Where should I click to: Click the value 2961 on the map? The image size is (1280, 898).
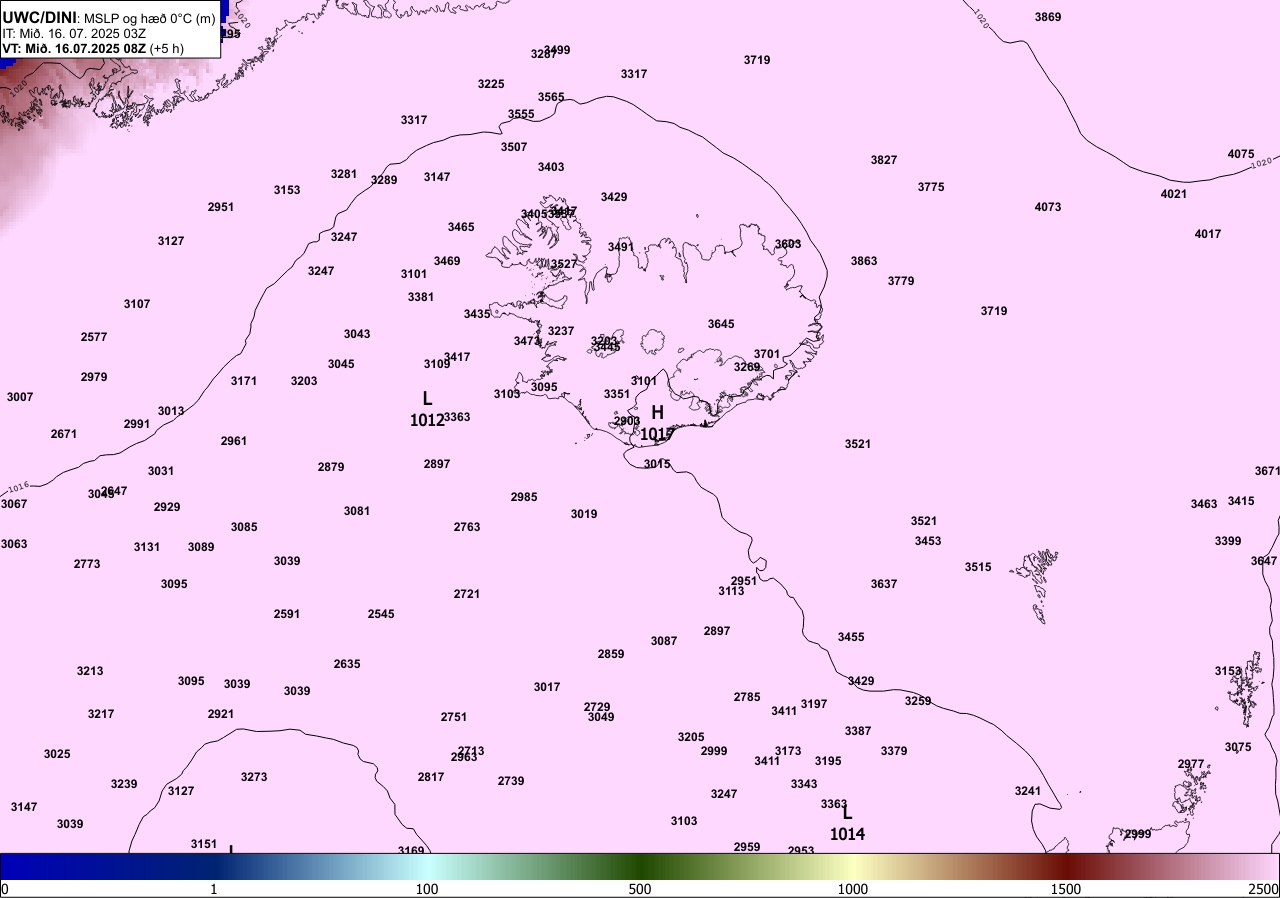(x=234, y=441)
